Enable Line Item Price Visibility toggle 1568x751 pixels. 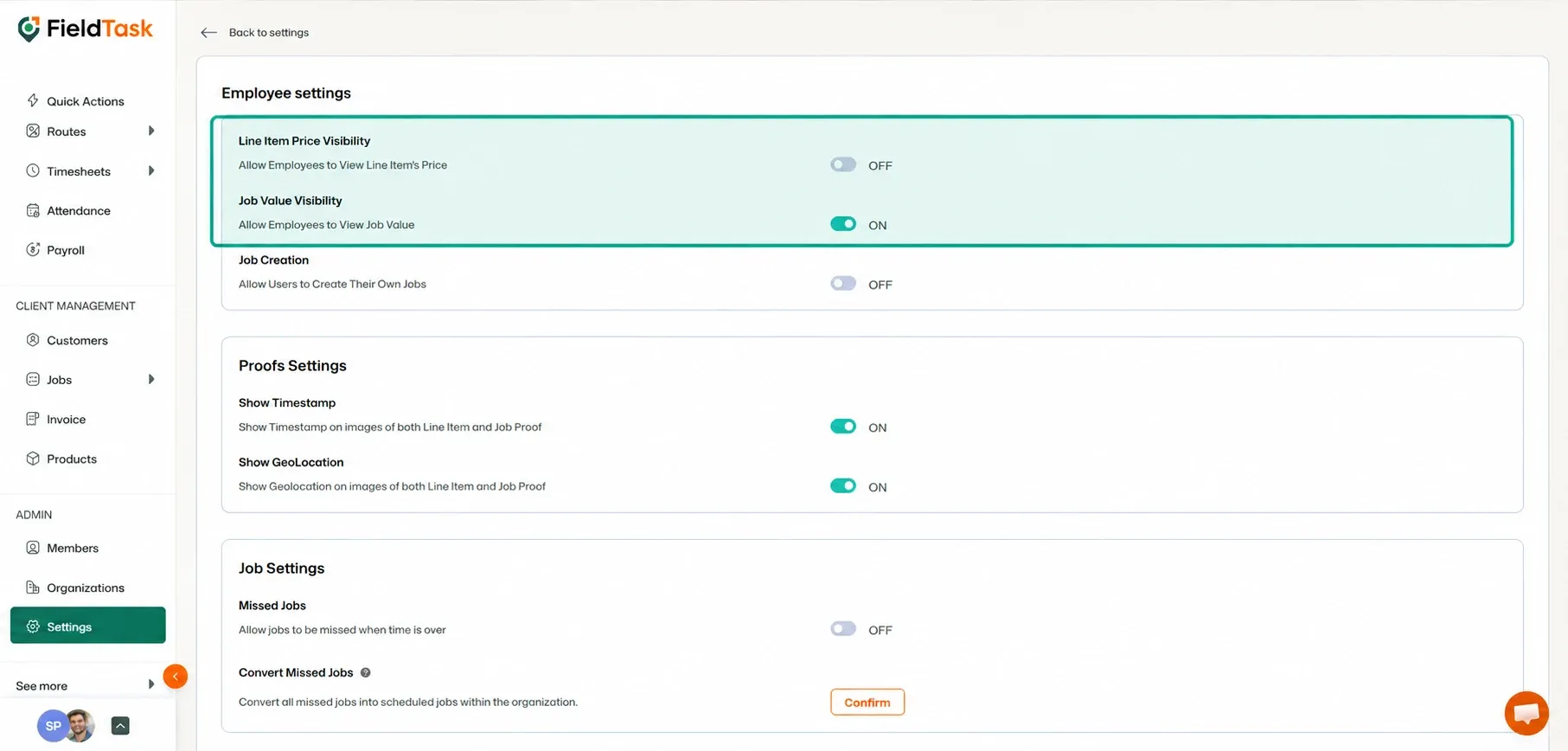(x=843, y=164)
